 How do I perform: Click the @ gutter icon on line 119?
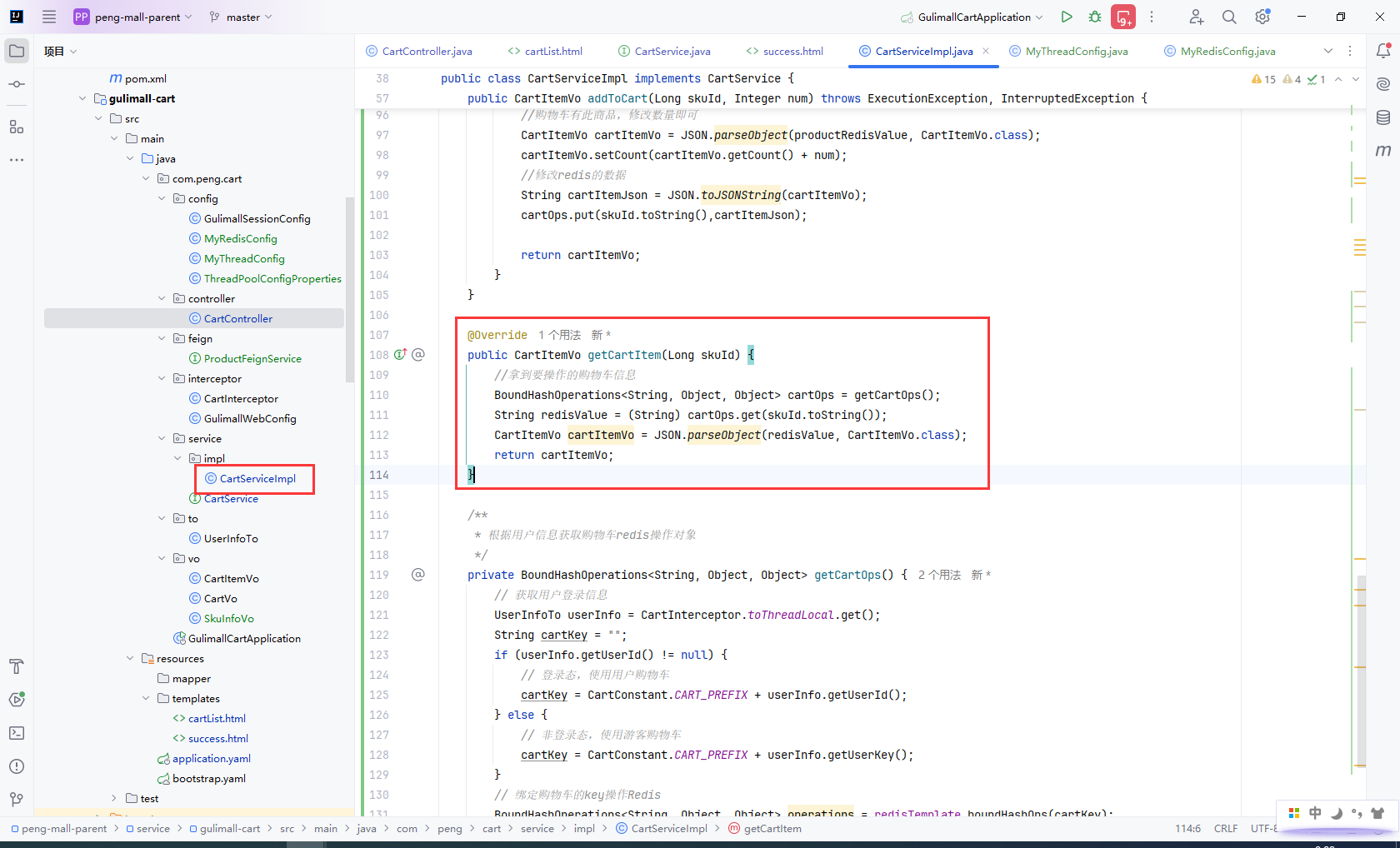tap(418, 574)
